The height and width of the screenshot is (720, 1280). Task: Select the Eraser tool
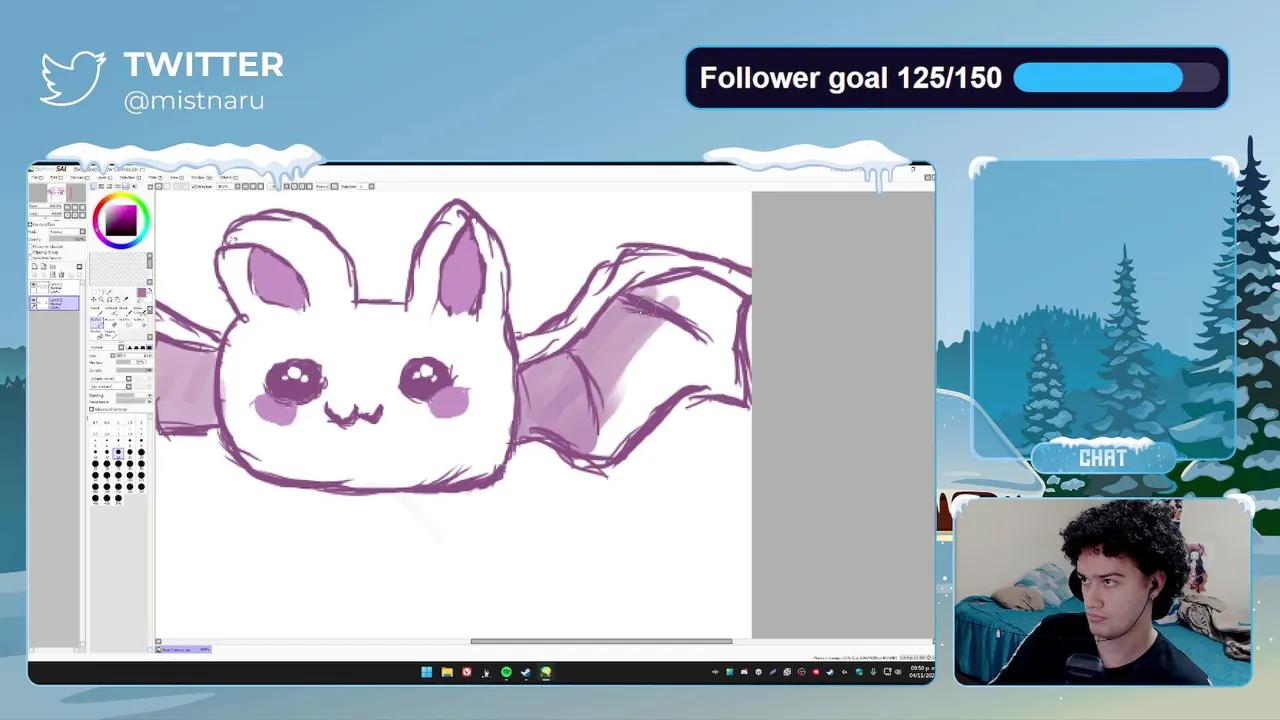click(111, 323)
